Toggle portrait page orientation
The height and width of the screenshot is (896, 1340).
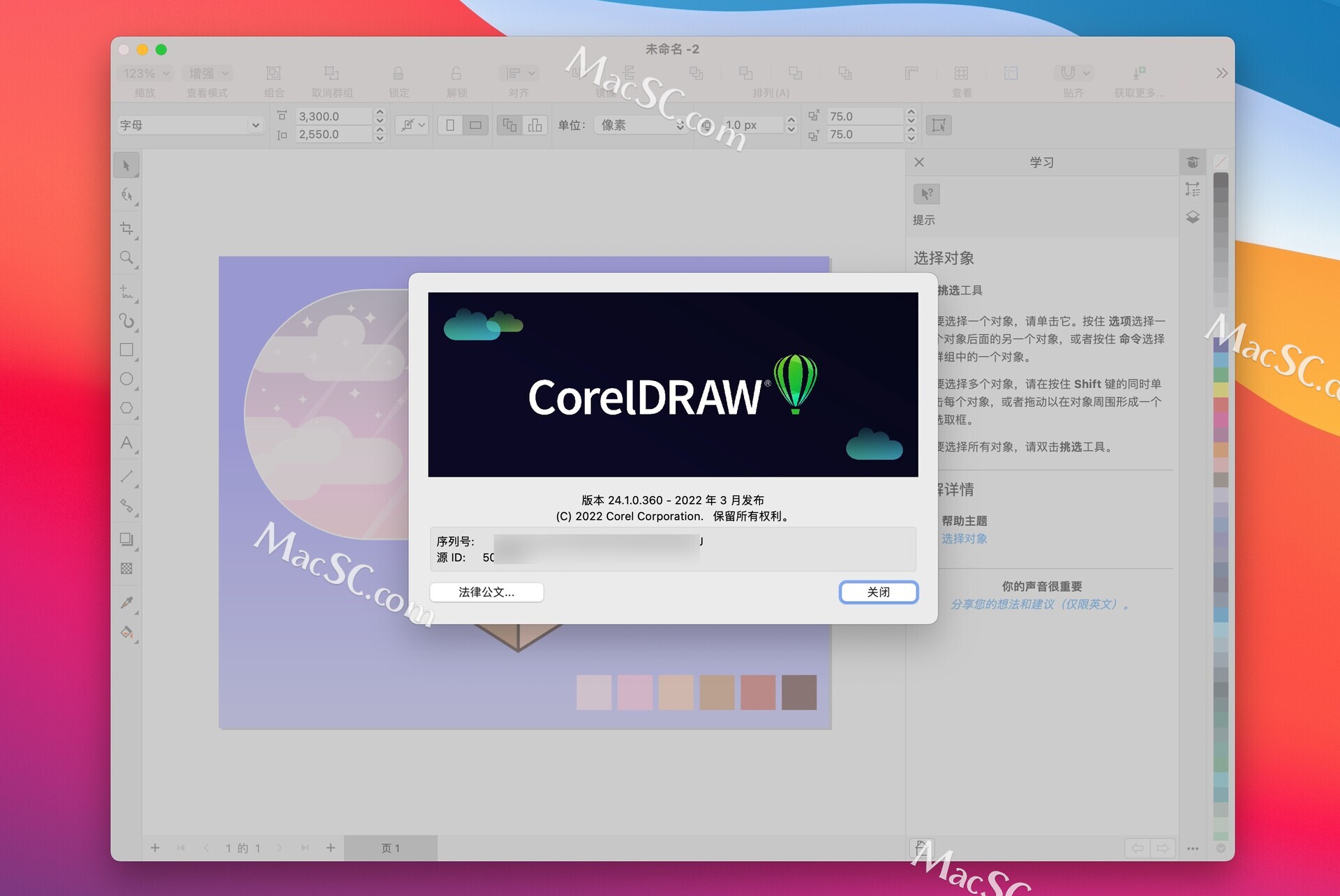pos(450,125)
